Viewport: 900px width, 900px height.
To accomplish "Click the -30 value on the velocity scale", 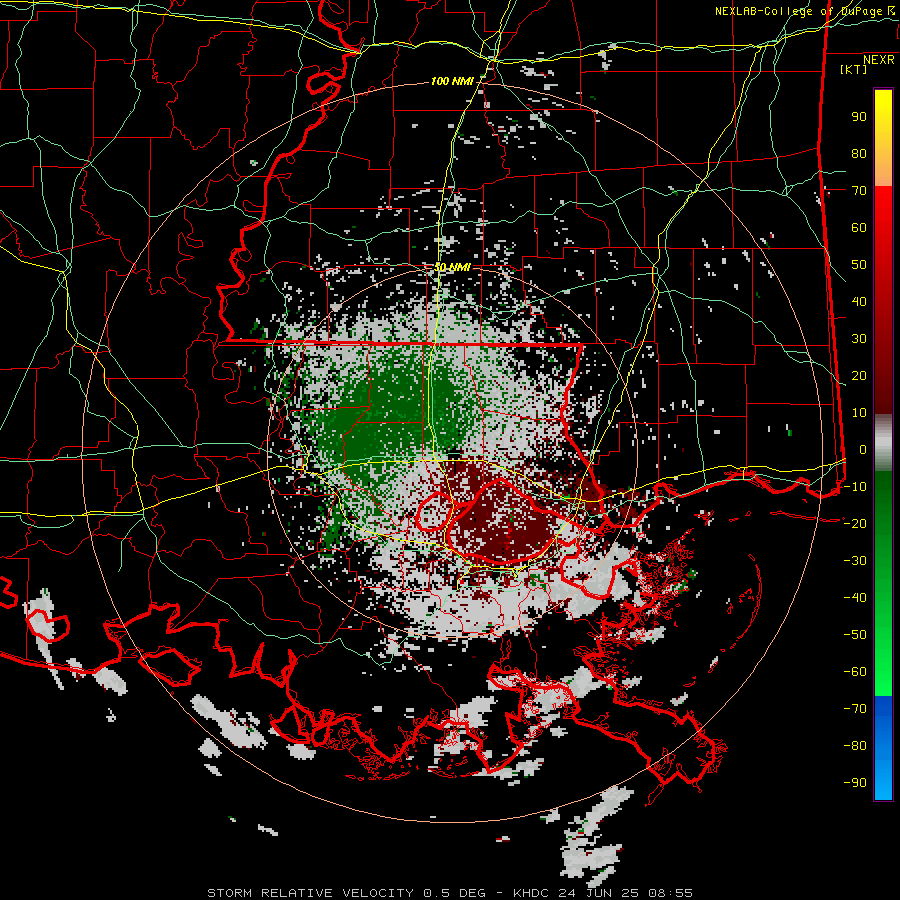I will tap(855, 561).
